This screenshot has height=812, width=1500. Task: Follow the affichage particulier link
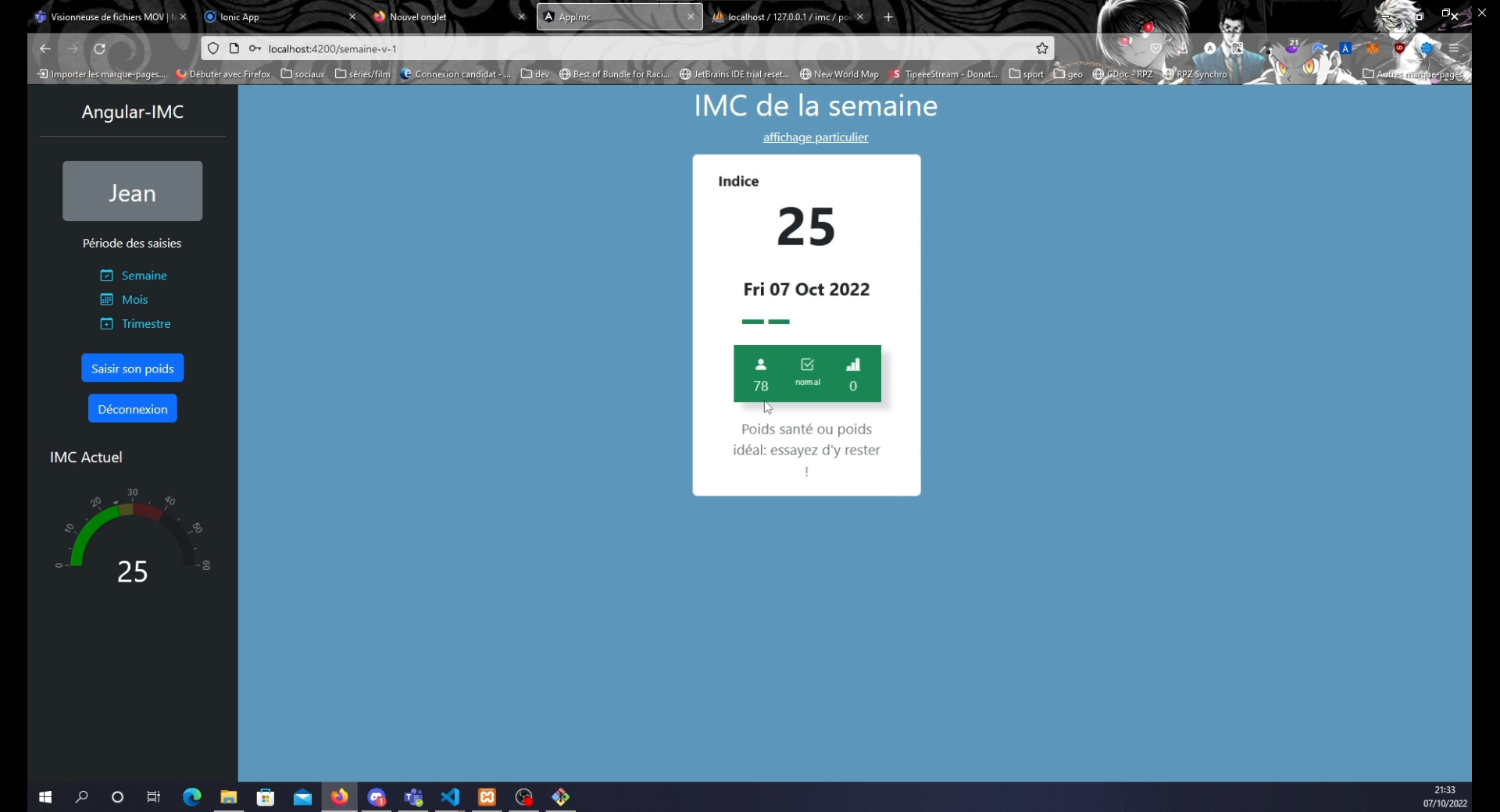[815, 137]
